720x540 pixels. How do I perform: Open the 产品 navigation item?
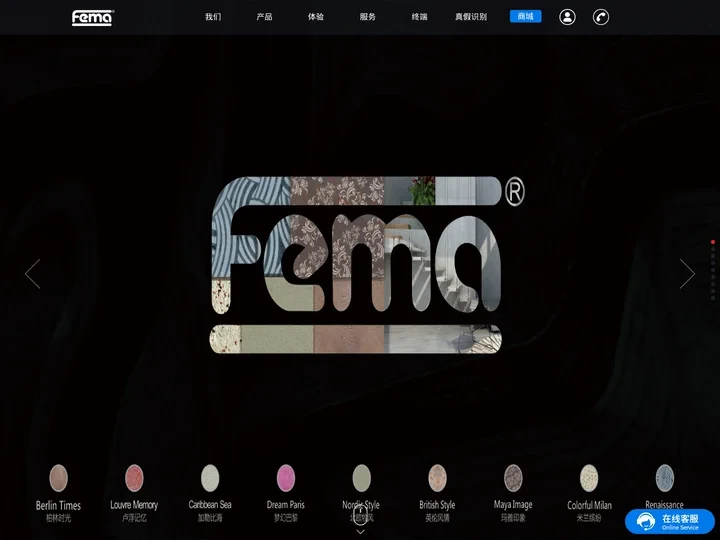click(264, 17)
